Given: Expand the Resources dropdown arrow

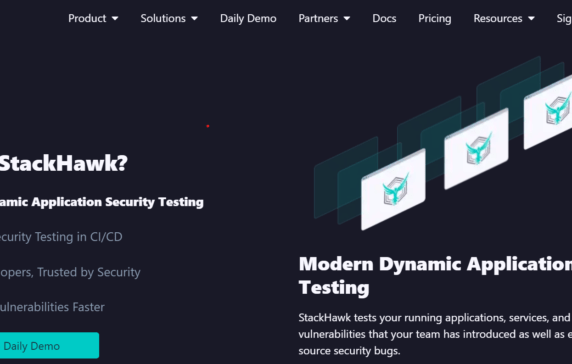Looking at the screenshot, I should coord(532,18).
